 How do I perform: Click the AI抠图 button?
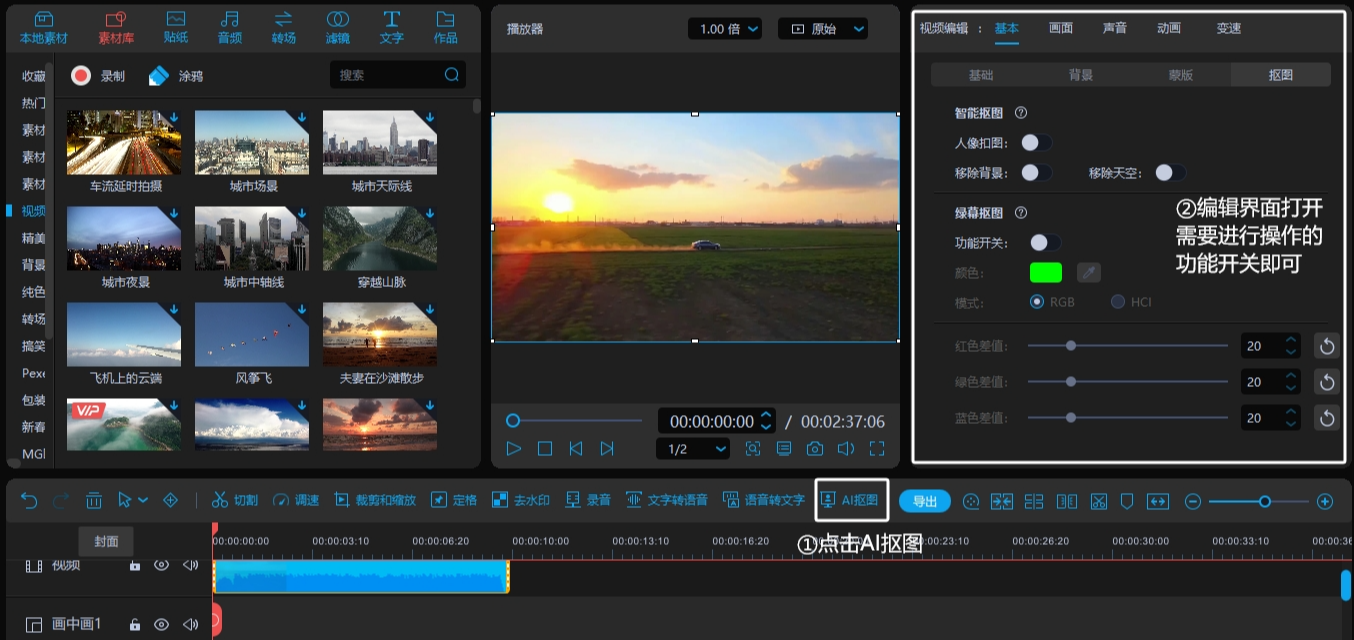[851, 500]
